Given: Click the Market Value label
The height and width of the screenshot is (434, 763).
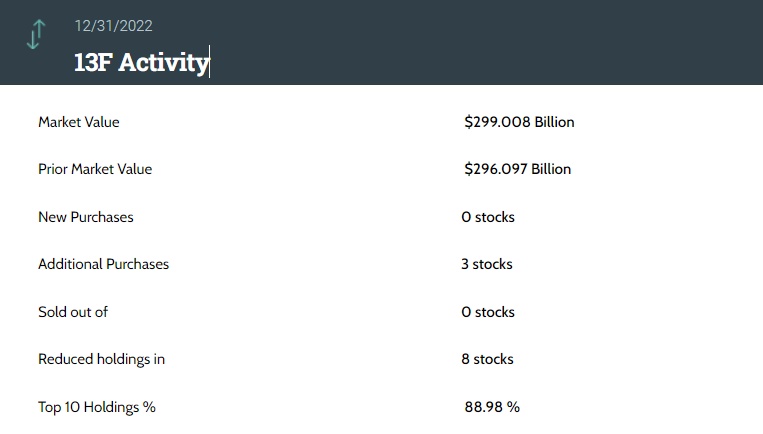Looking at the screenshot, I should click(78, 122).
